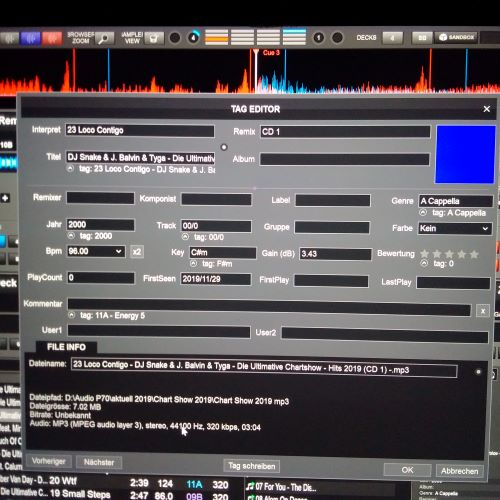This screenshot has height=500, width=500.
Task: Close the Tag Editor dialog
Action: [486, 109]
